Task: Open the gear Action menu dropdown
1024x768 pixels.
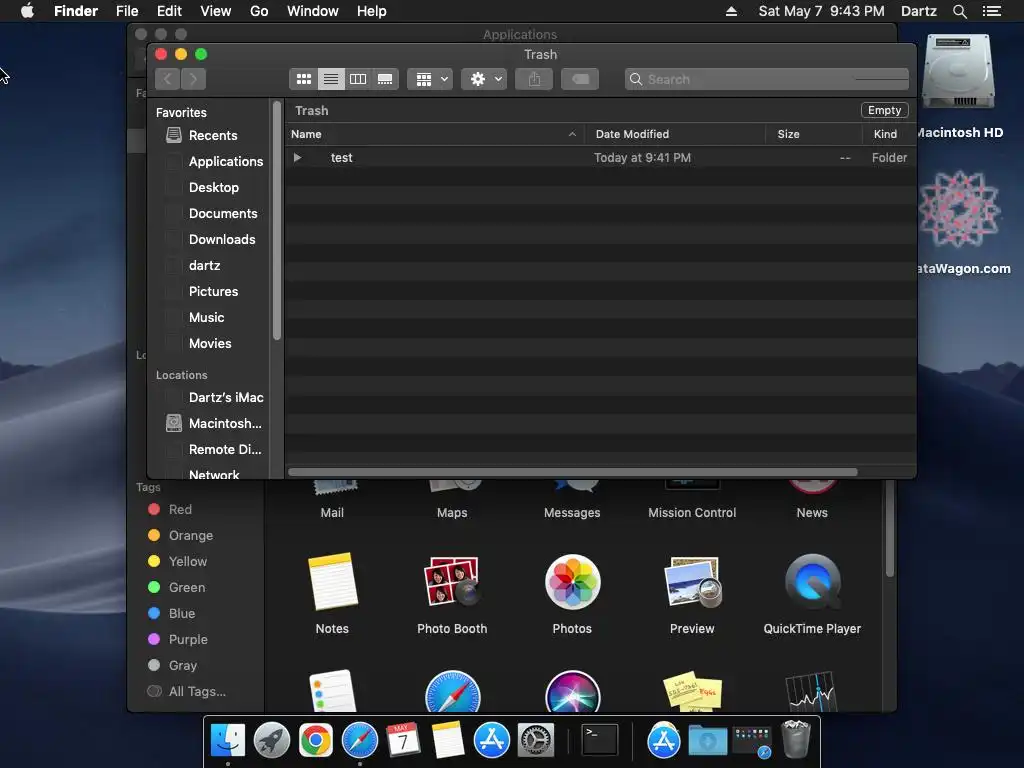Action: pos(484,79)
